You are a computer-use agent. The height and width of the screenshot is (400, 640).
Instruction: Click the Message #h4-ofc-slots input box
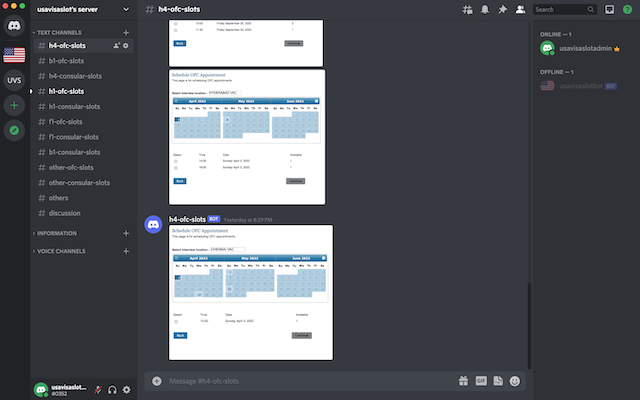[310, 381]
